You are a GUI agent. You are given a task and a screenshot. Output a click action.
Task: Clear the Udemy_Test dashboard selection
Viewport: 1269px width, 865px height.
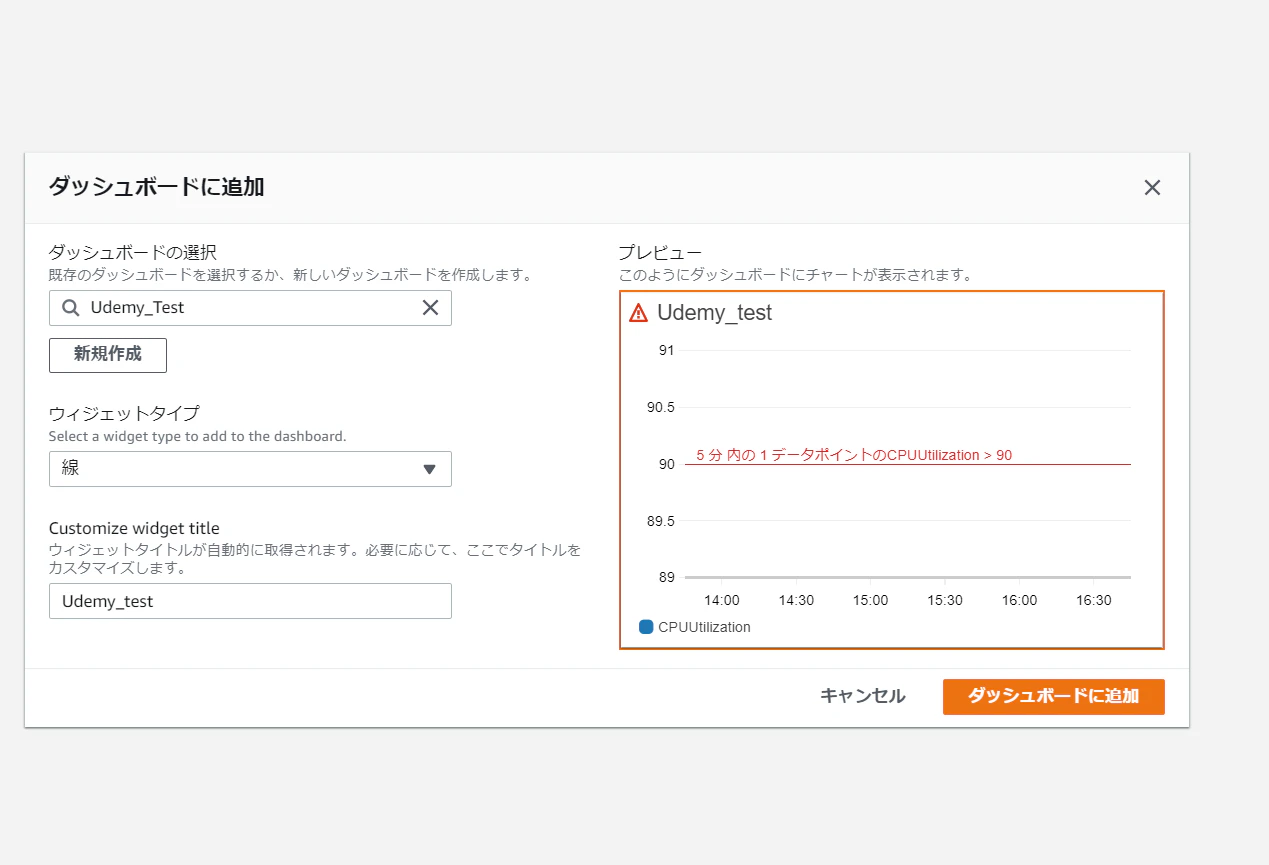(x=430, y=308)
